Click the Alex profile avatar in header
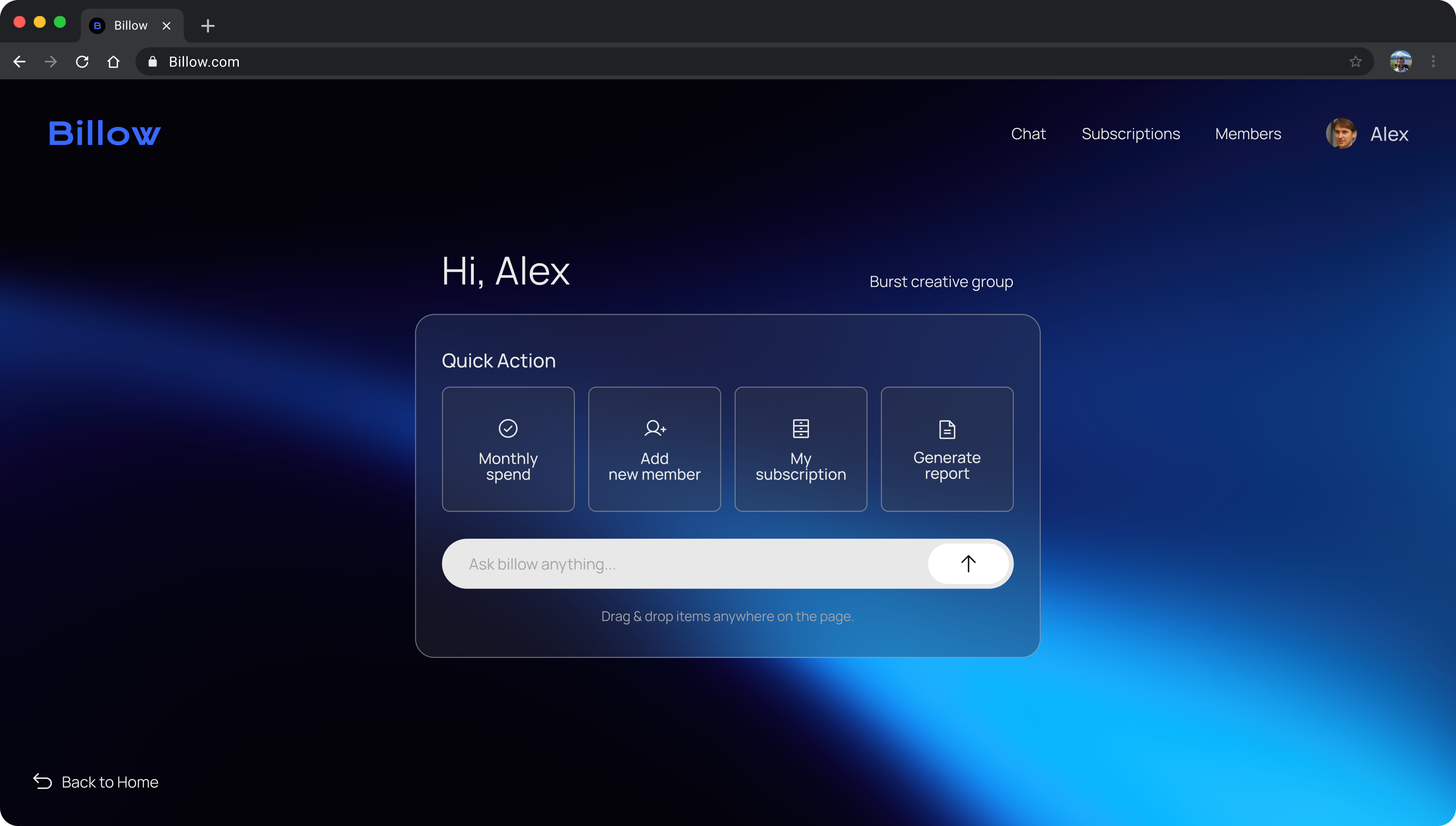 pos(1341,134)
